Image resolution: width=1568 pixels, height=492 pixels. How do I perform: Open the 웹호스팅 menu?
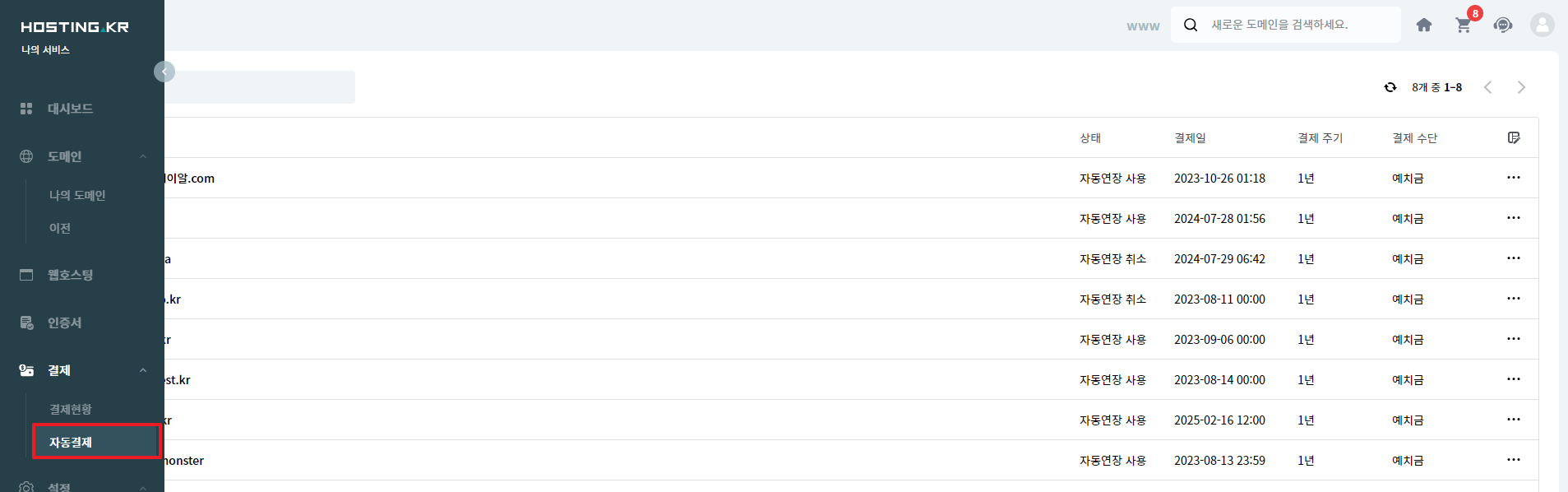[x=70, y=275]
